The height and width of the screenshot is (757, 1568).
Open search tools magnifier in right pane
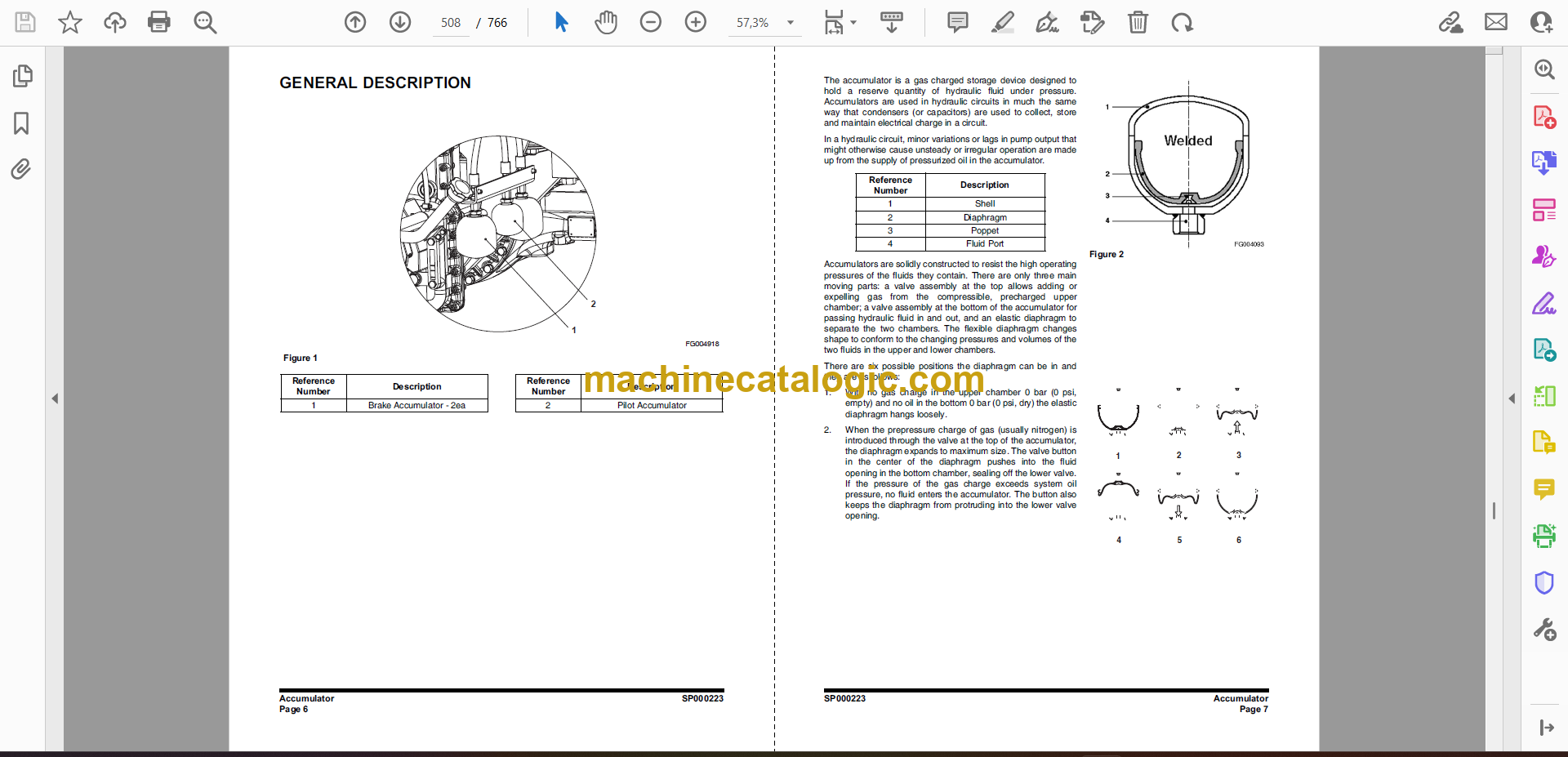[1544, 69]
